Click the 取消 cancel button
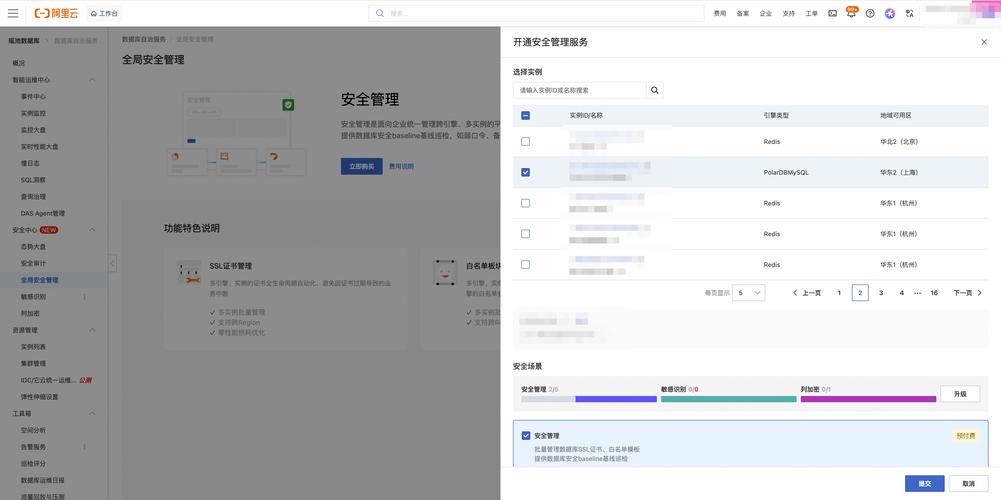 (x=968, y=483)
